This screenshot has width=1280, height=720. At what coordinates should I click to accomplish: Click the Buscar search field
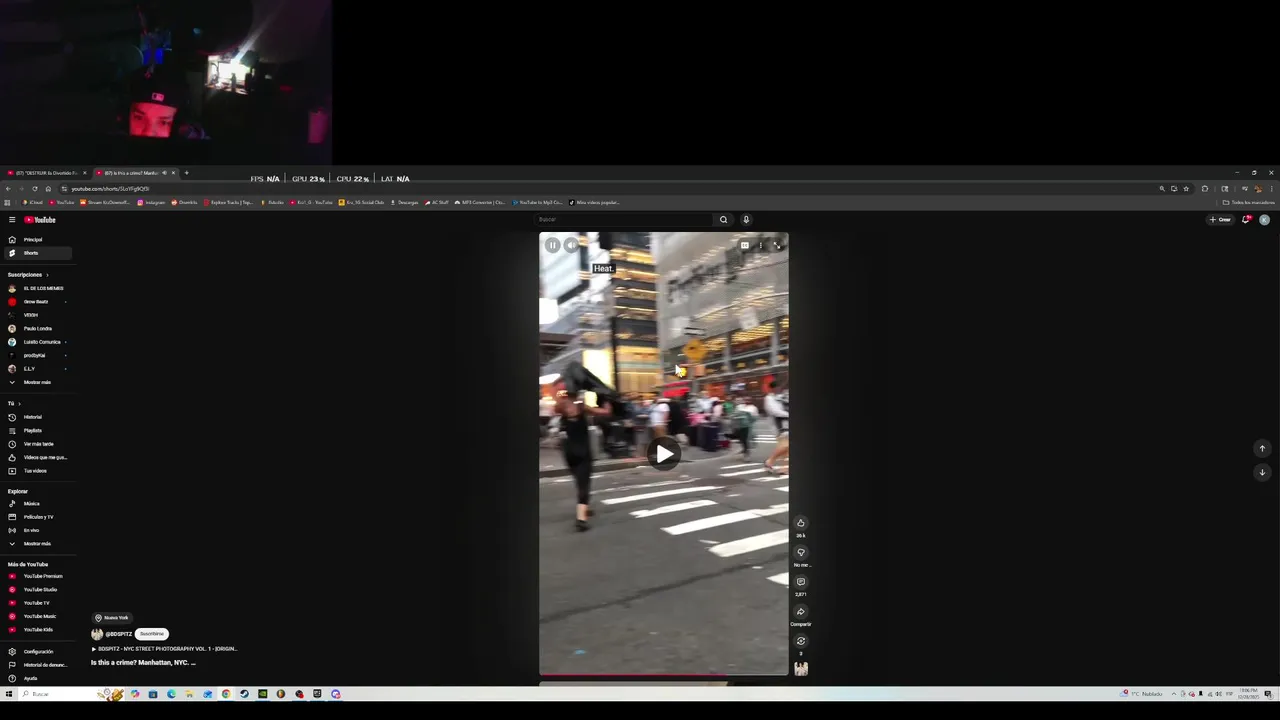pyautogui.click(x=624, y=220)
